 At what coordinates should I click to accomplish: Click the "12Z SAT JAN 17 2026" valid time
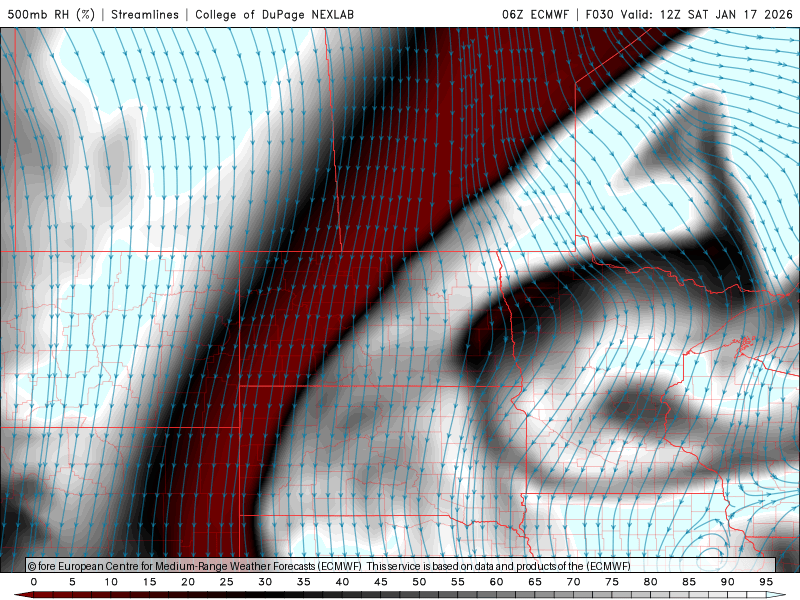tap(726, 14)
